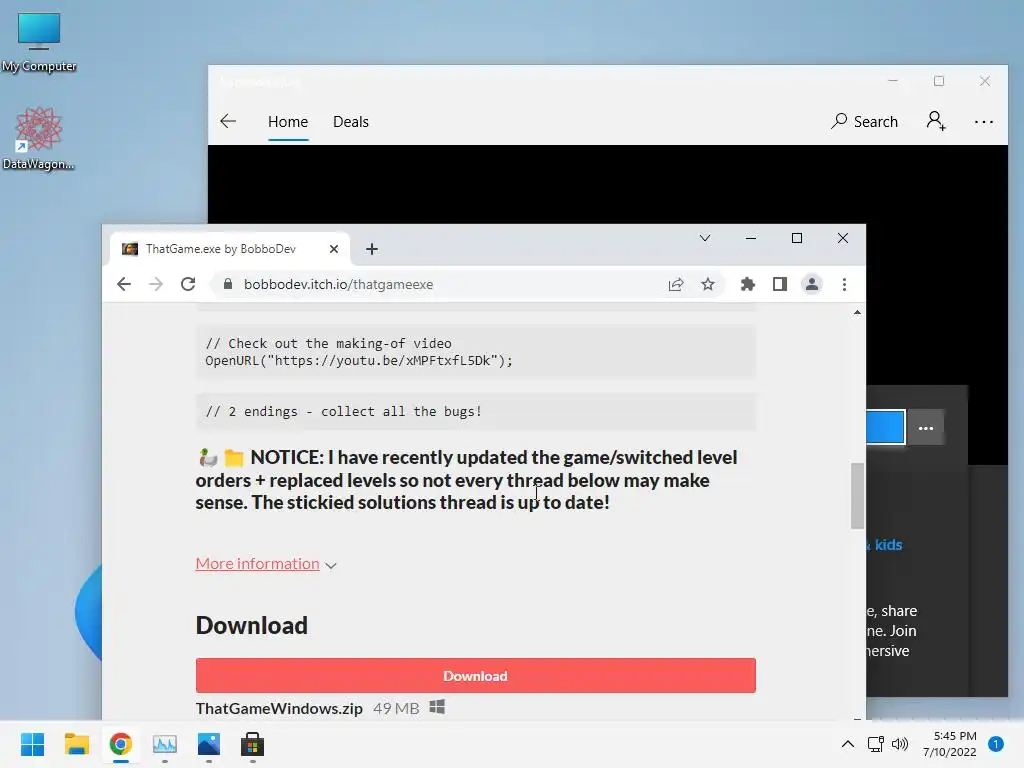Go back in Microsoft Store window
Image resolution: width=1024 pixels, height=768 pixels.
tap(228, 121)
